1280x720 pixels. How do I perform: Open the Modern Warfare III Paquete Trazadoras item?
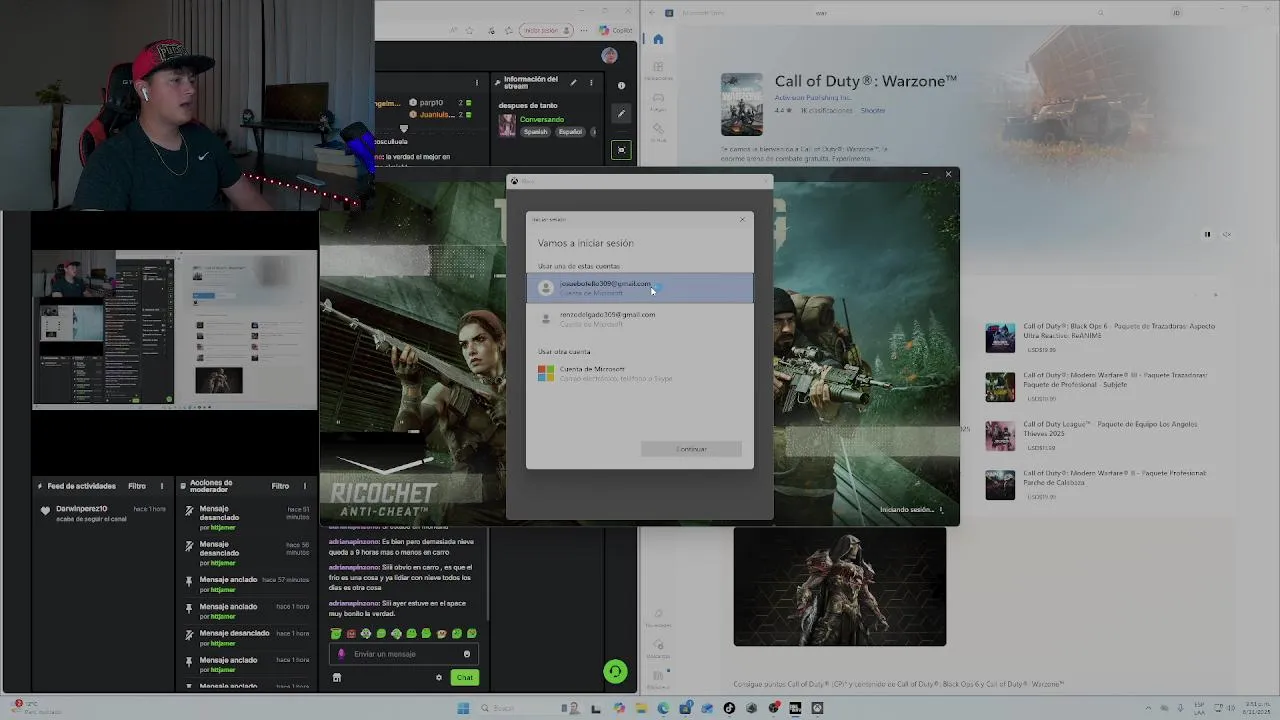tap(1100, 386)
